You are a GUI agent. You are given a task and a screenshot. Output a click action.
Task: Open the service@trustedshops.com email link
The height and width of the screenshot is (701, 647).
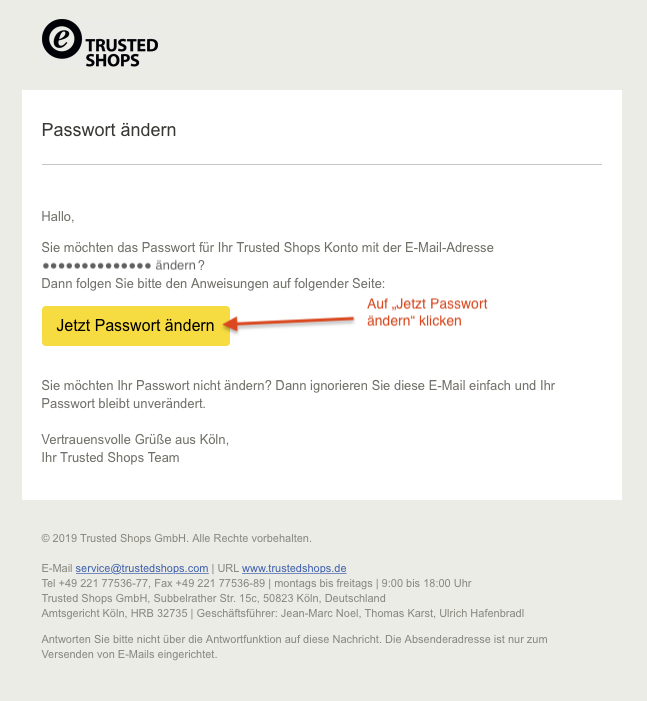142,568
